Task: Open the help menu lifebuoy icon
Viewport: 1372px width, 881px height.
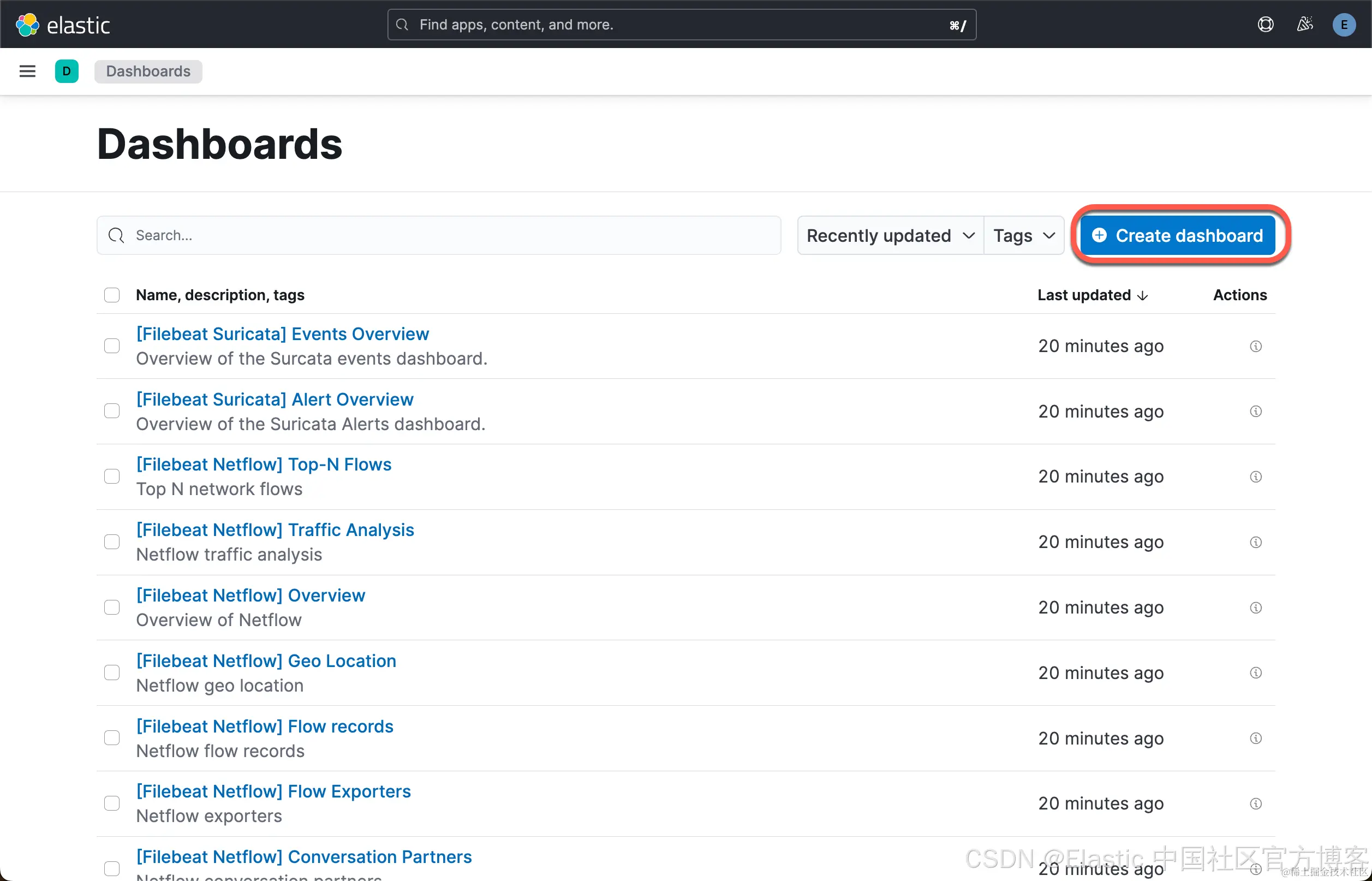Action: coord(1265,25)
